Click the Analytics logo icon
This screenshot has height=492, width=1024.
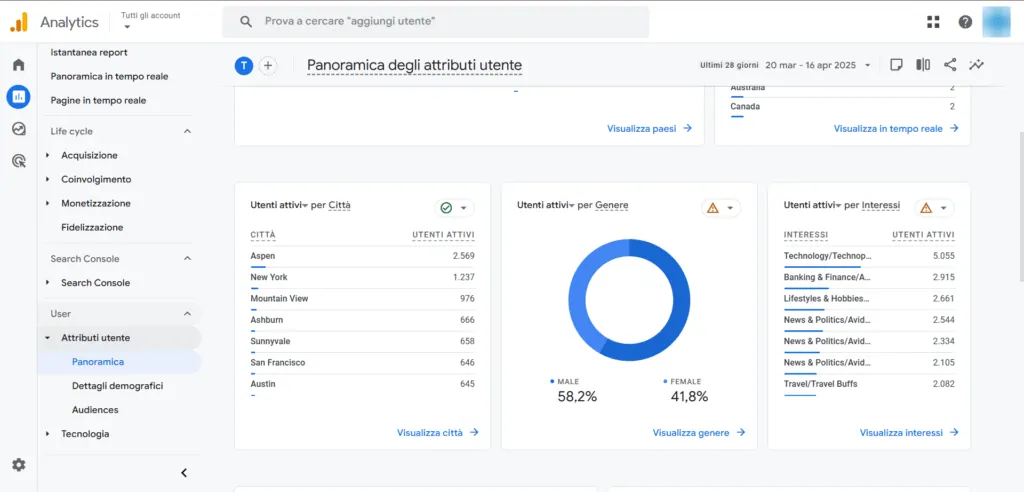(x=19, y=22)
